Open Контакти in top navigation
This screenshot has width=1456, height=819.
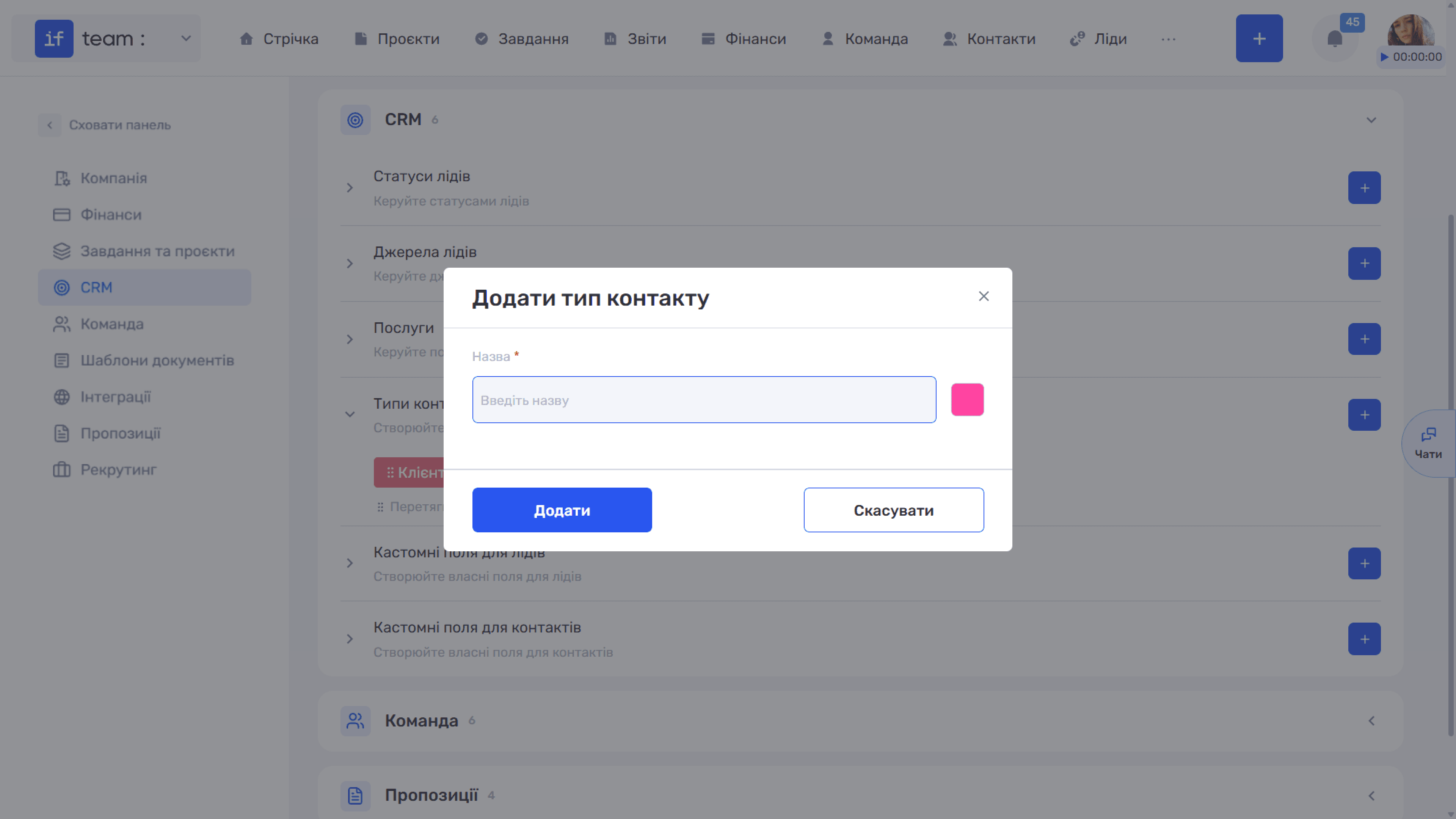(x=989, y=39)
